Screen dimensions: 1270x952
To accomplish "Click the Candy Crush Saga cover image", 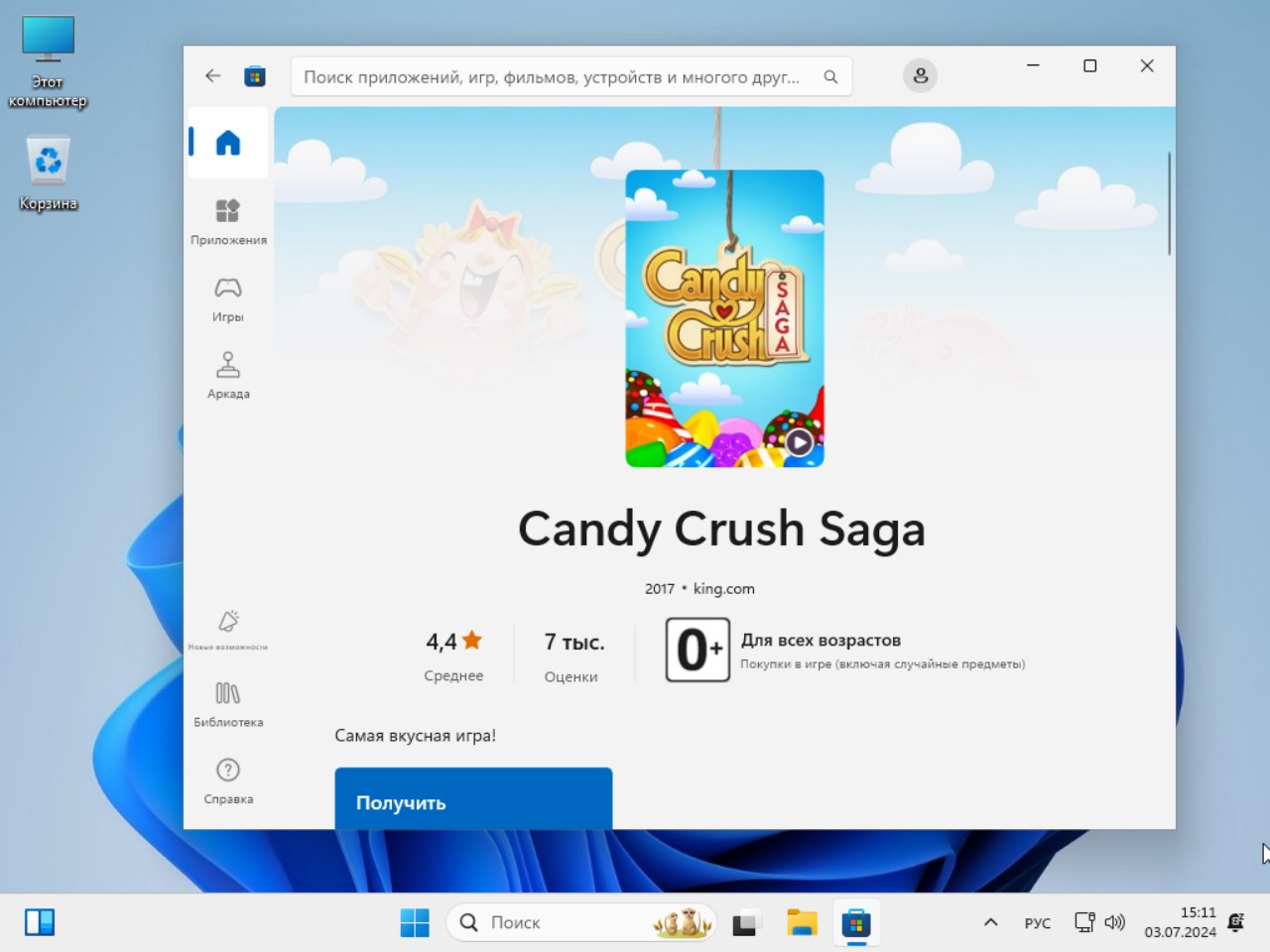I will [x=724, y=318].
